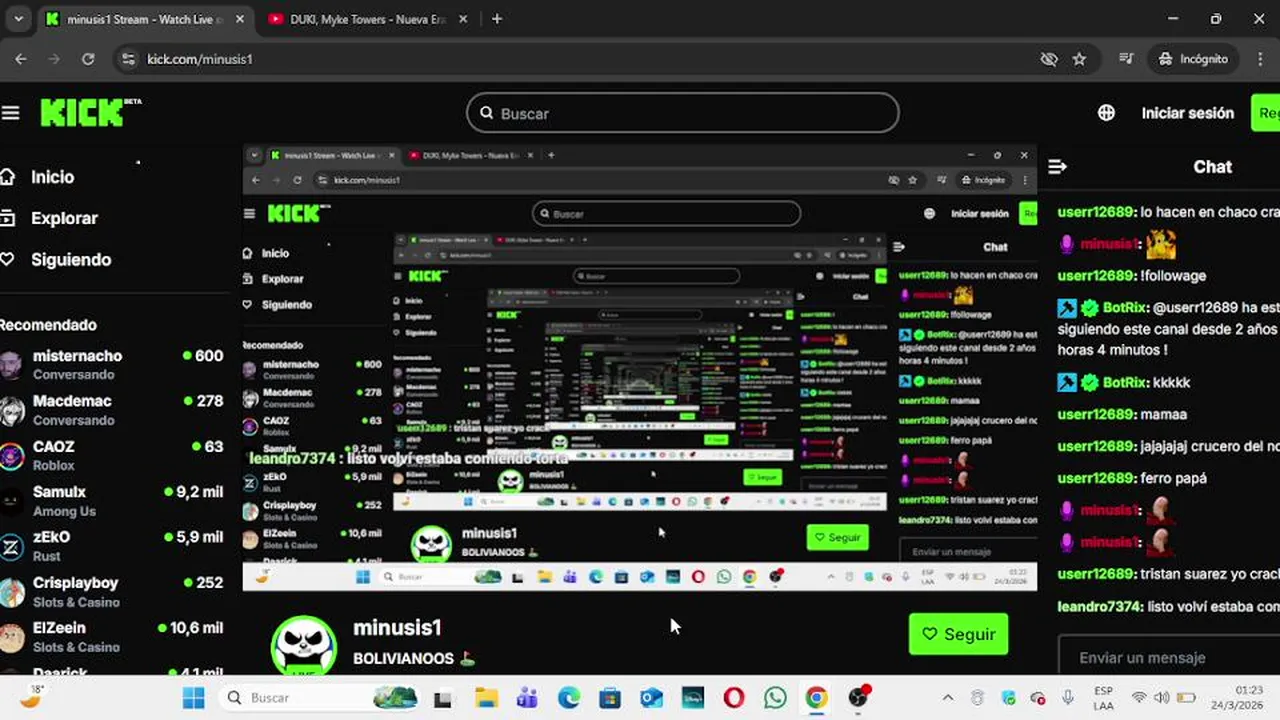The height and width of the screenshot is (720, 1280).
Task: Click the Buscar search field on Kick
Action: click(683, 113)
